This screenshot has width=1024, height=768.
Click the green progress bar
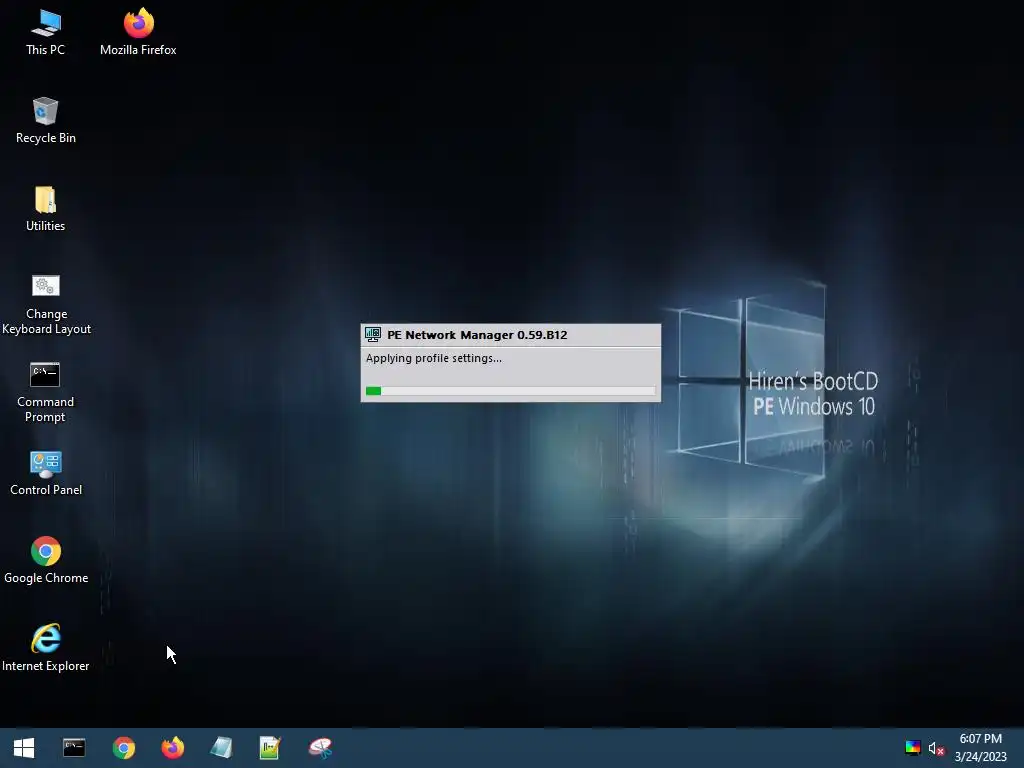(511, 391)
